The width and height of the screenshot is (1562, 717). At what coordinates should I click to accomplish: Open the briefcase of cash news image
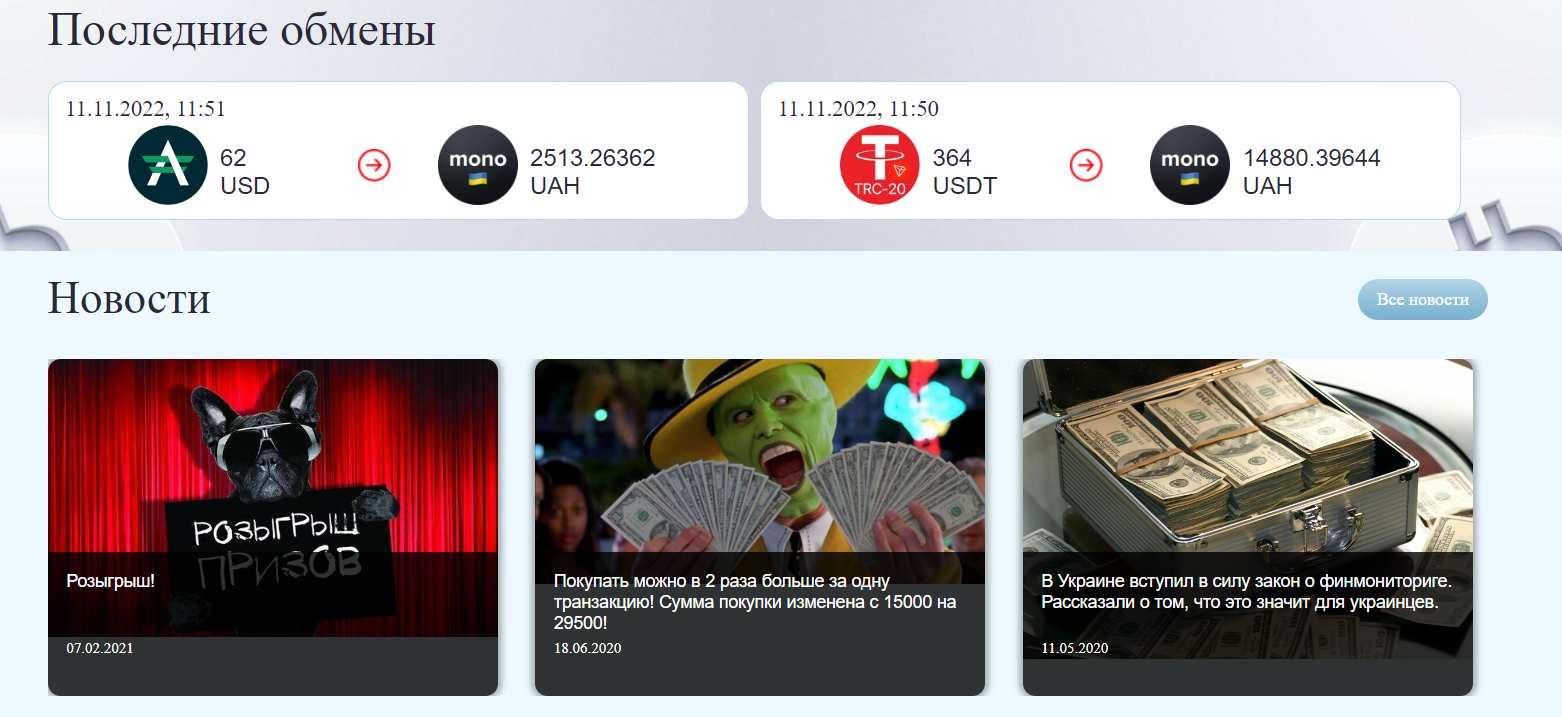click(x=1248, y=508)
